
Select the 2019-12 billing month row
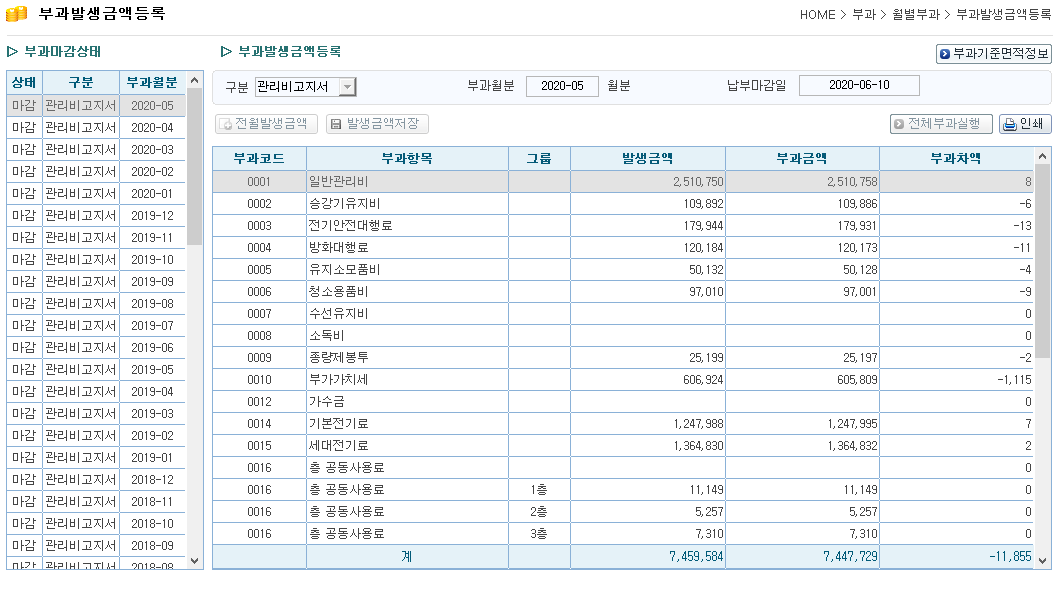96,216
